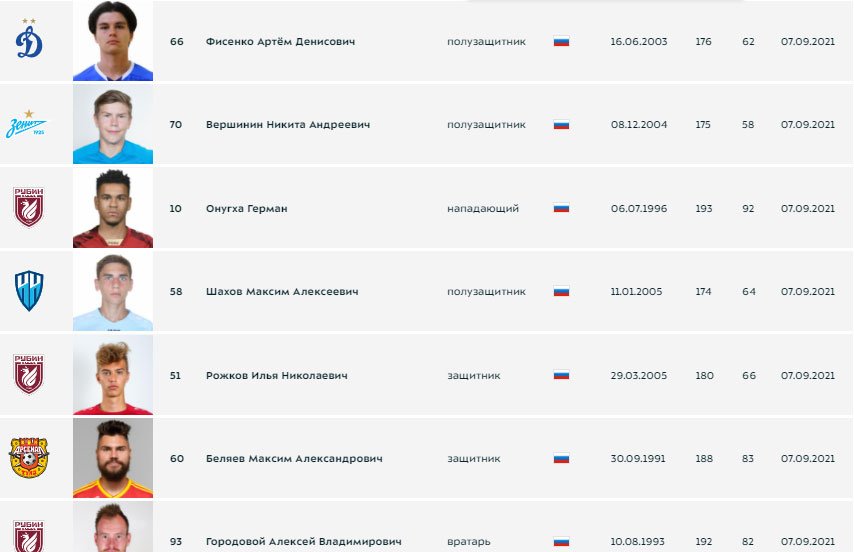Open photo of Вершинин Никита Андреевич
Viewport: 854px width, 552px height.
pos(113,124)
